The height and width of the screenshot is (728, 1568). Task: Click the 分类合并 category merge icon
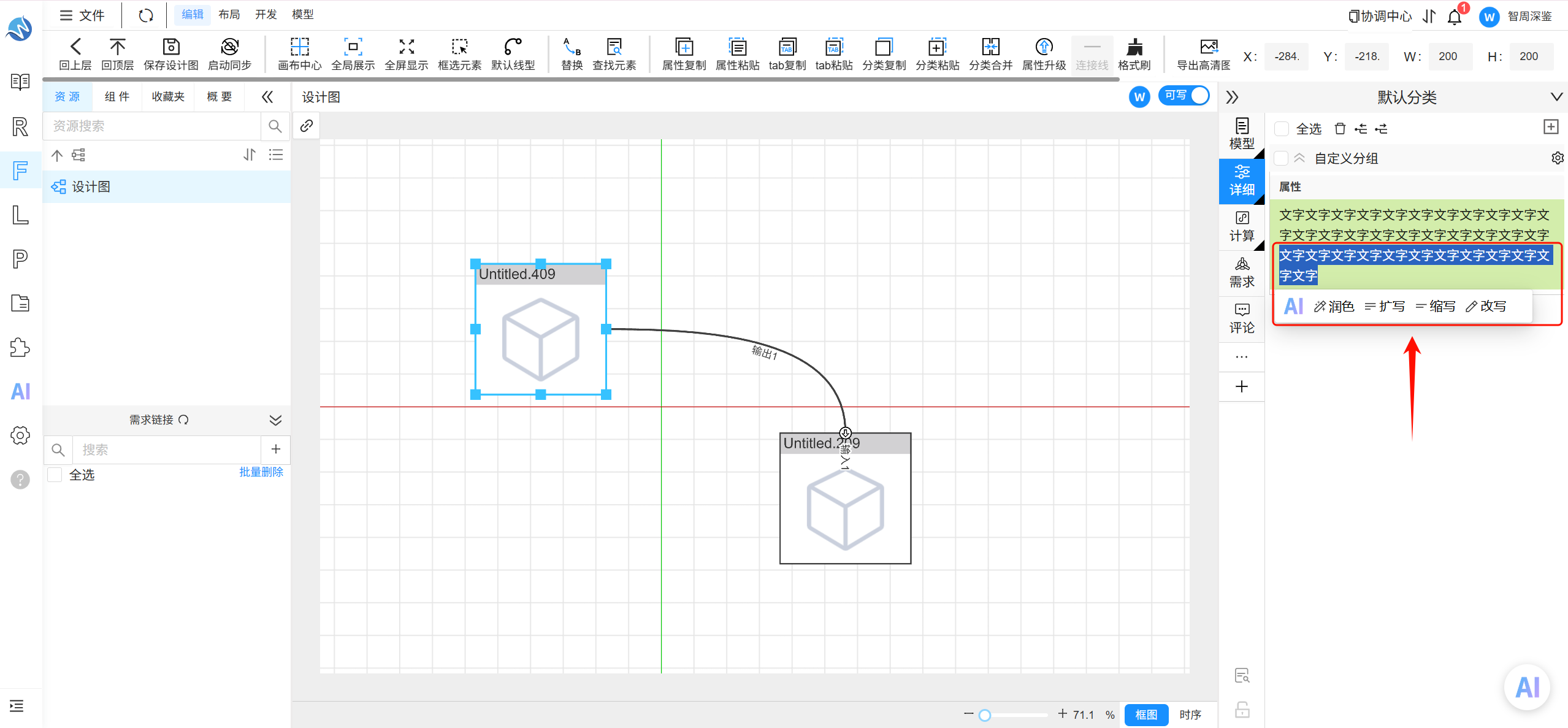click(990, 47)
